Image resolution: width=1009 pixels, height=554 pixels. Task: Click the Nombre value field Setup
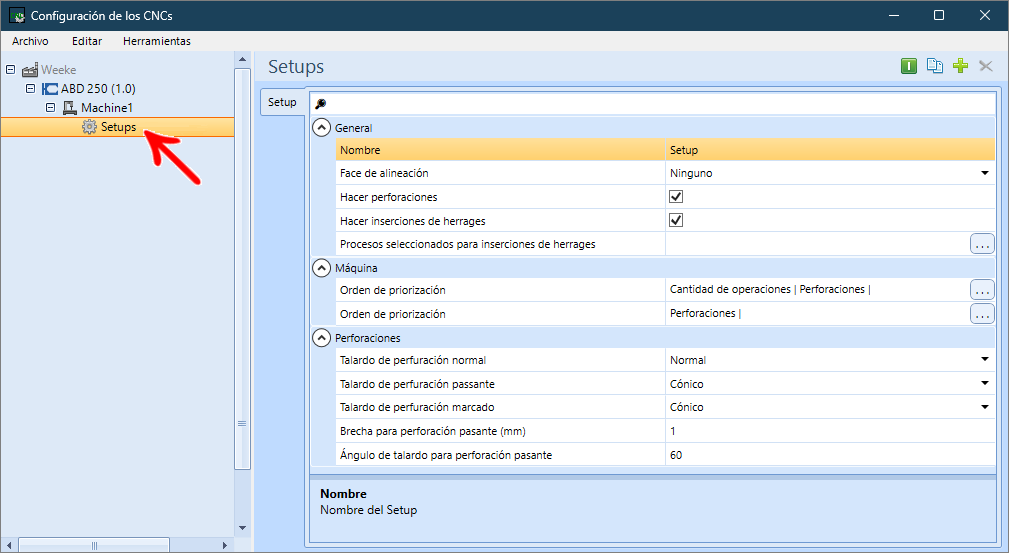(x=830, y=150)
